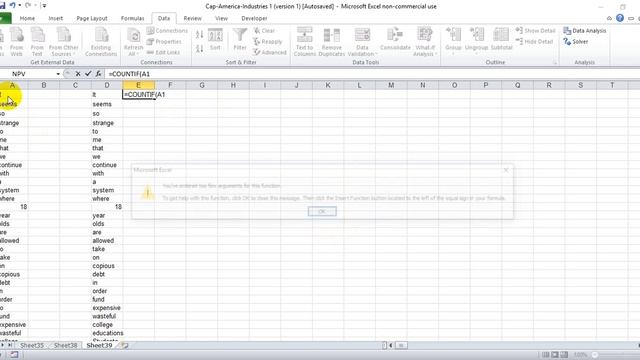The image size is (640, 360).
Task: Click OK in the error dialog
Action: 322,211
